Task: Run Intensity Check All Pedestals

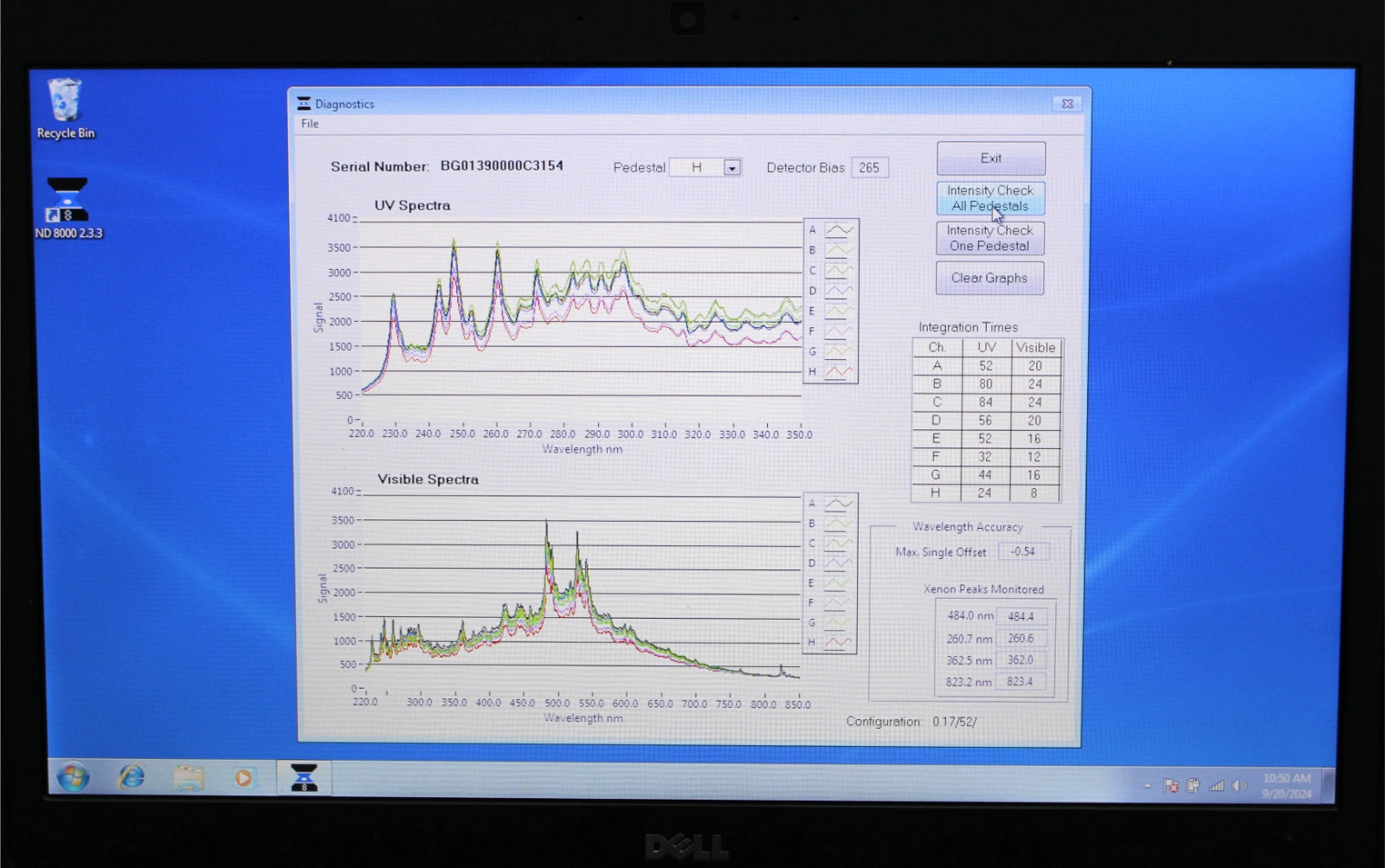Action: [x=990, y=198]
